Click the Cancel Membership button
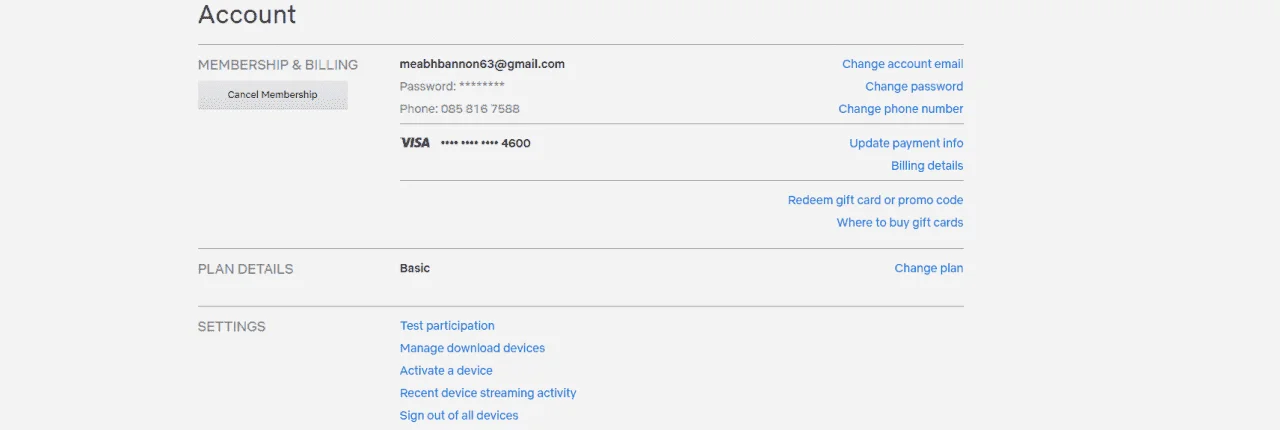The width and height of the screenshot is (1280, 430). point(273,95)
